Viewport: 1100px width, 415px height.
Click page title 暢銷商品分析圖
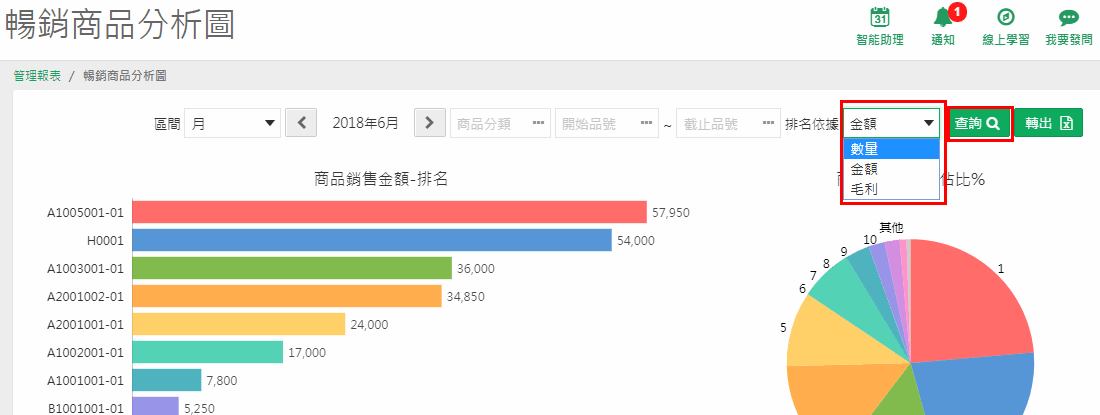click(119, 25)
